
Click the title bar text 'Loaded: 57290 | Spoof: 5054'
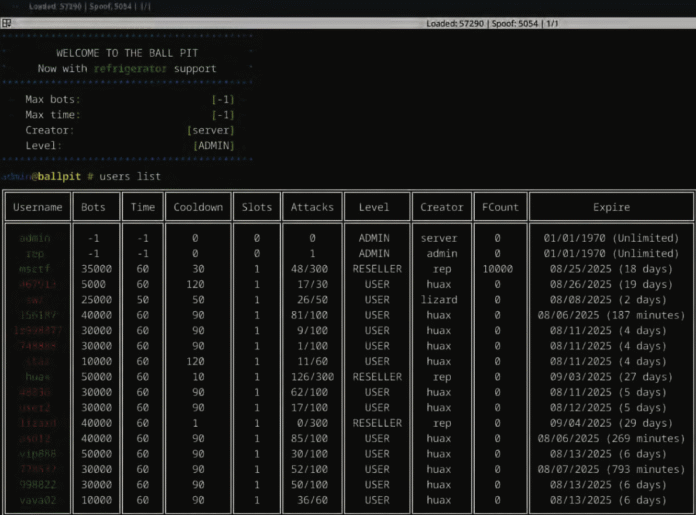[x=482, y=24]
